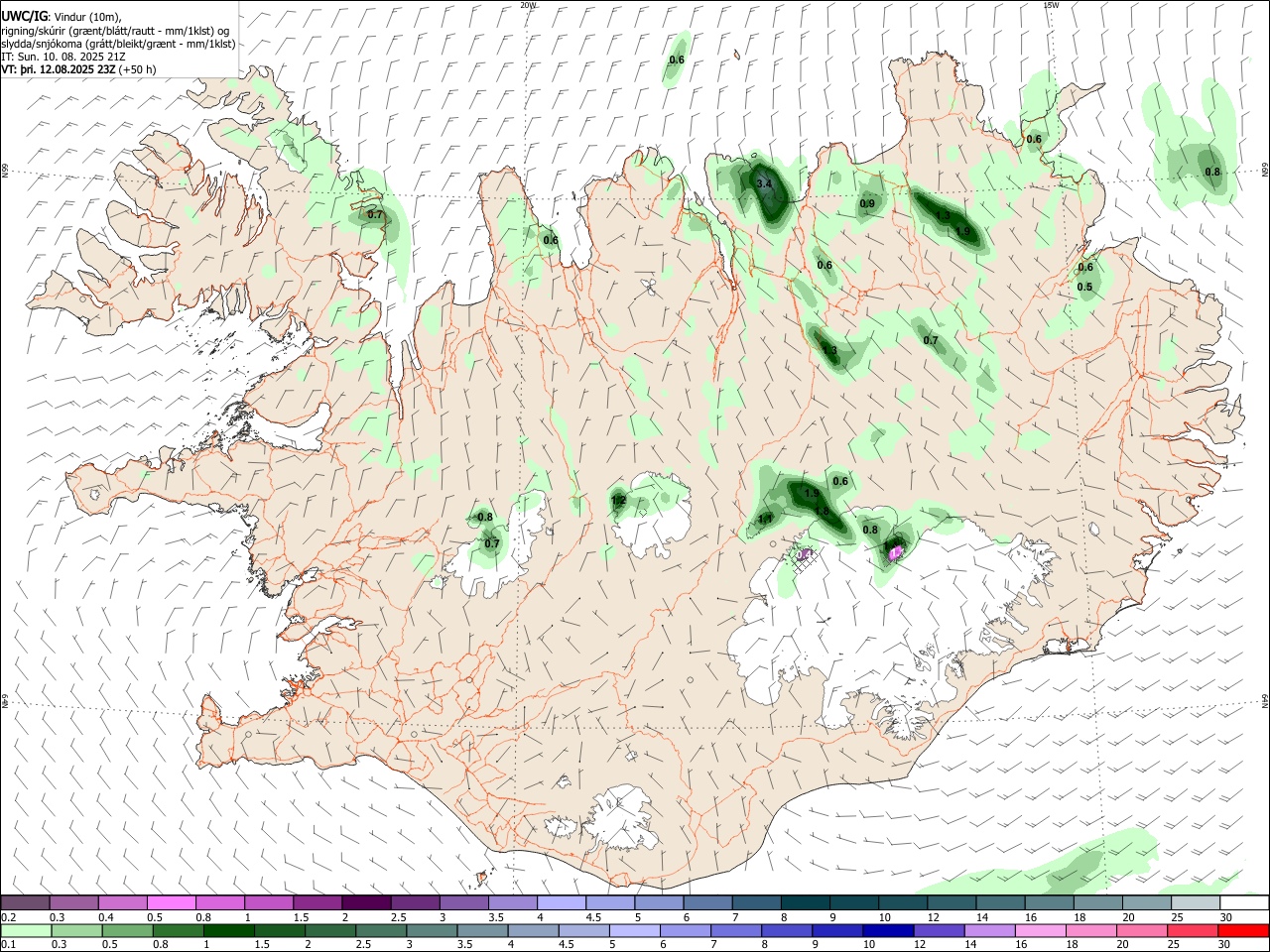This screenshot has height=952, width=1270.
Task: Click the 0.7 label in the Westfjords
Action: click(375, 215)
